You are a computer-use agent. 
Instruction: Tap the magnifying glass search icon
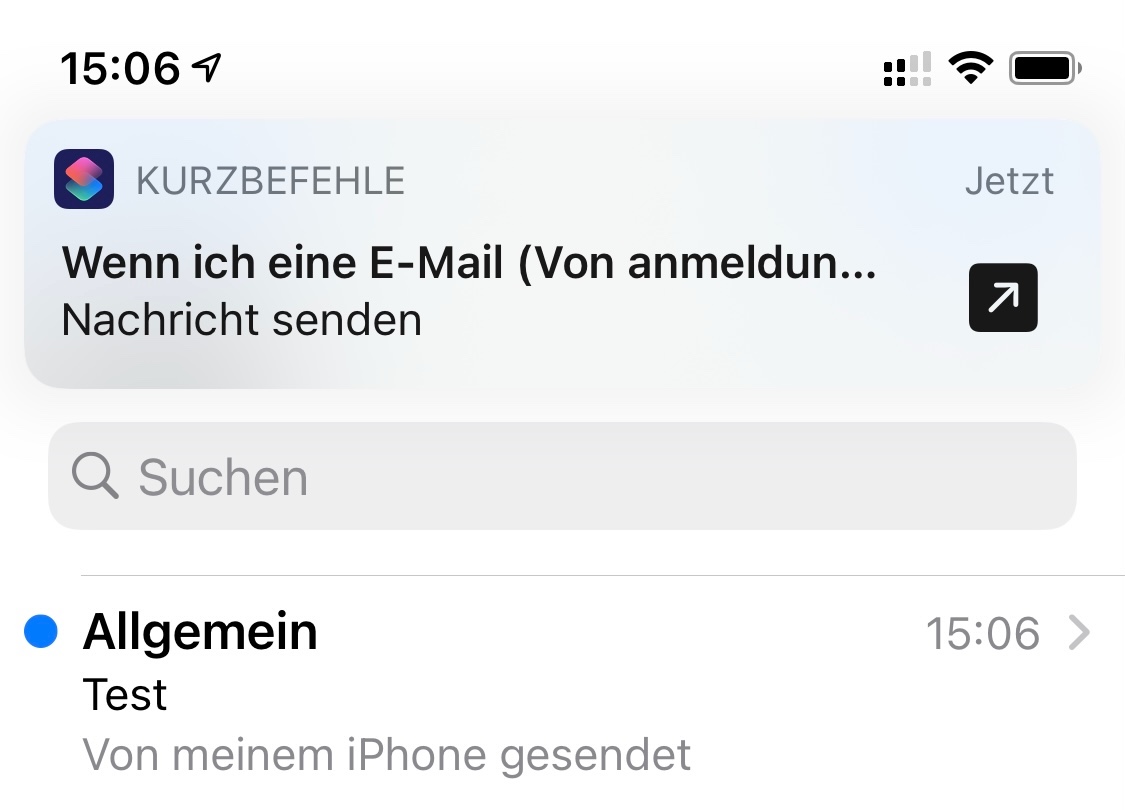96,476
